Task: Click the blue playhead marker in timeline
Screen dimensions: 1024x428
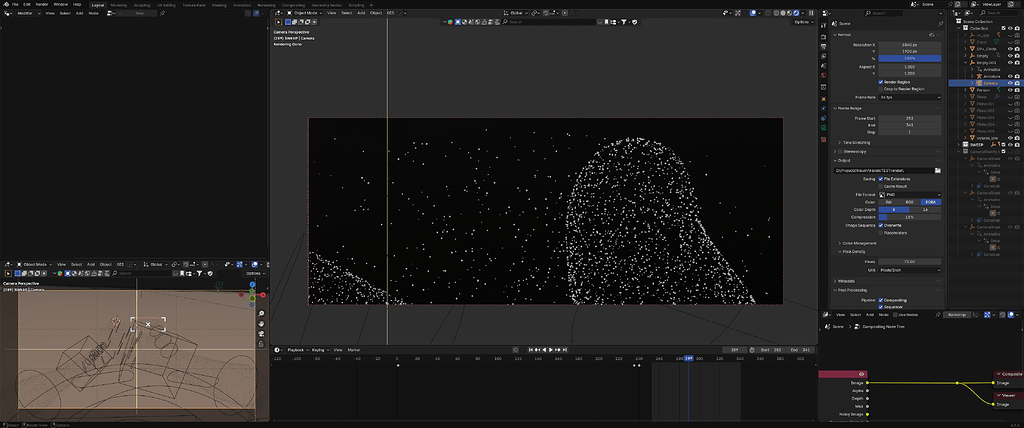Action: point(688,358)
